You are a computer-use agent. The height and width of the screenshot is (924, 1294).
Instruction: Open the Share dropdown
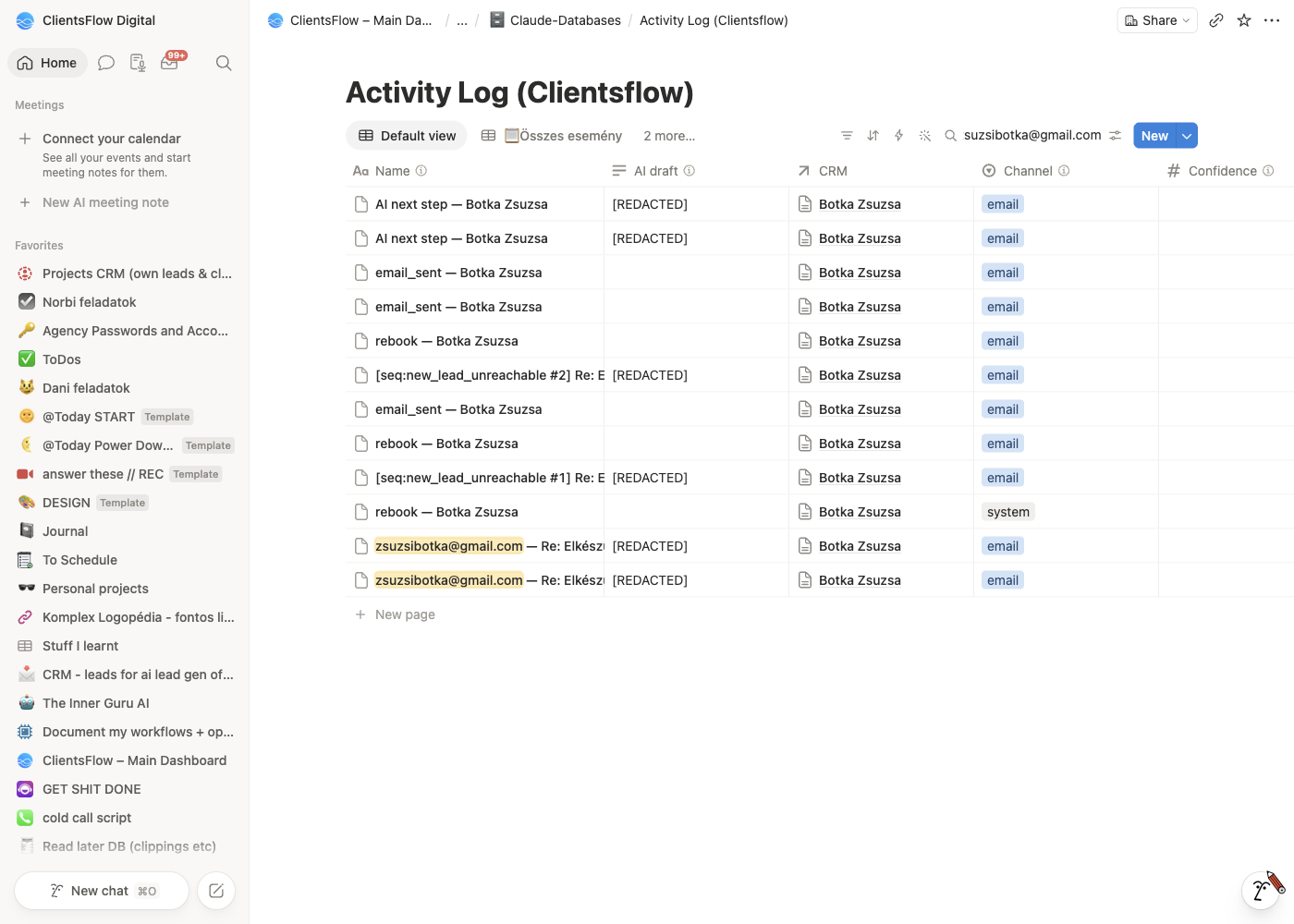pos(1157,20)
